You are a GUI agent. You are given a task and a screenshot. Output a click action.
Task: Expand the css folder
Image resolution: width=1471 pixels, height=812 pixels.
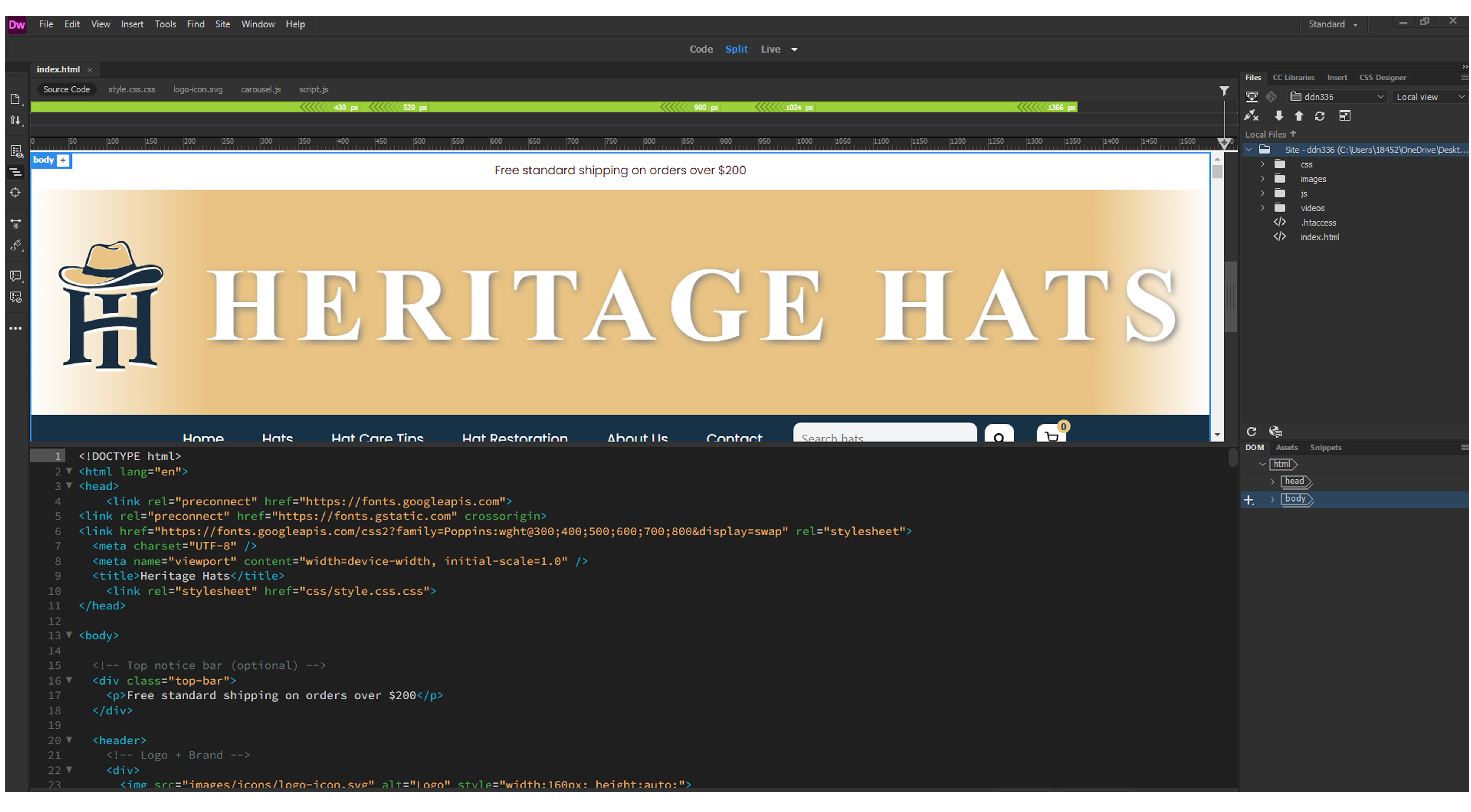[x=1262, y=164]
